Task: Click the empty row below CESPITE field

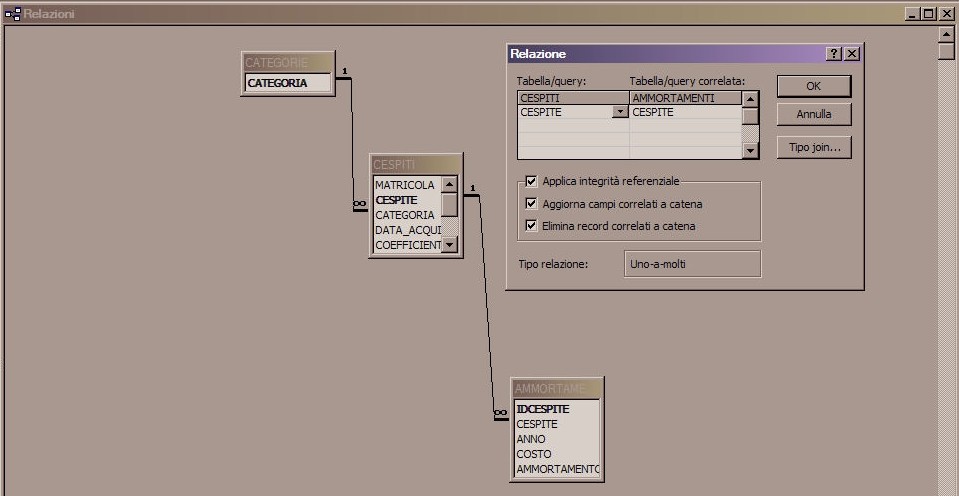Action: [x=572, y=127]
